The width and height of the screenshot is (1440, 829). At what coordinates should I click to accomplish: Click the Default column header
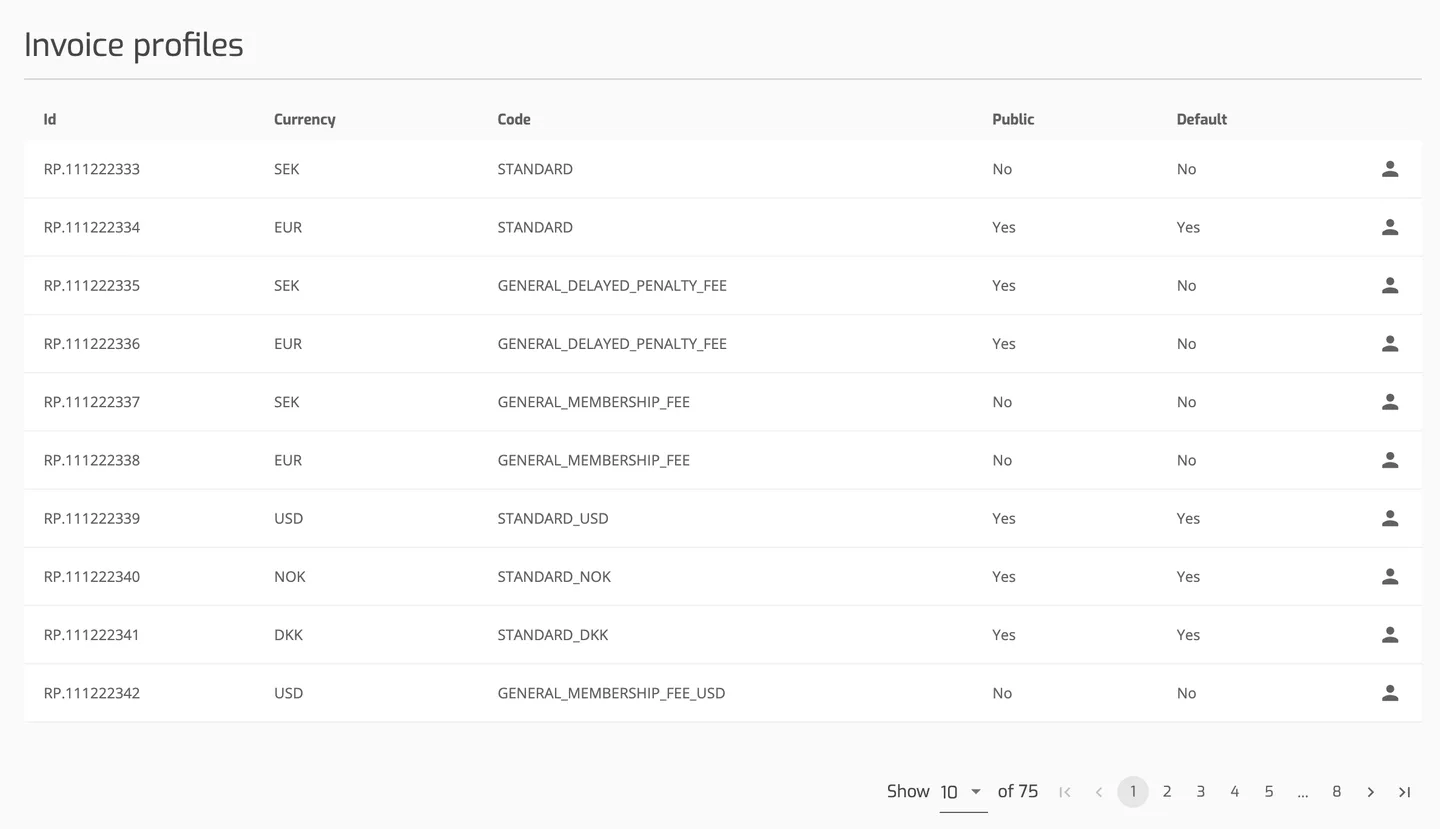point(1202,119)
